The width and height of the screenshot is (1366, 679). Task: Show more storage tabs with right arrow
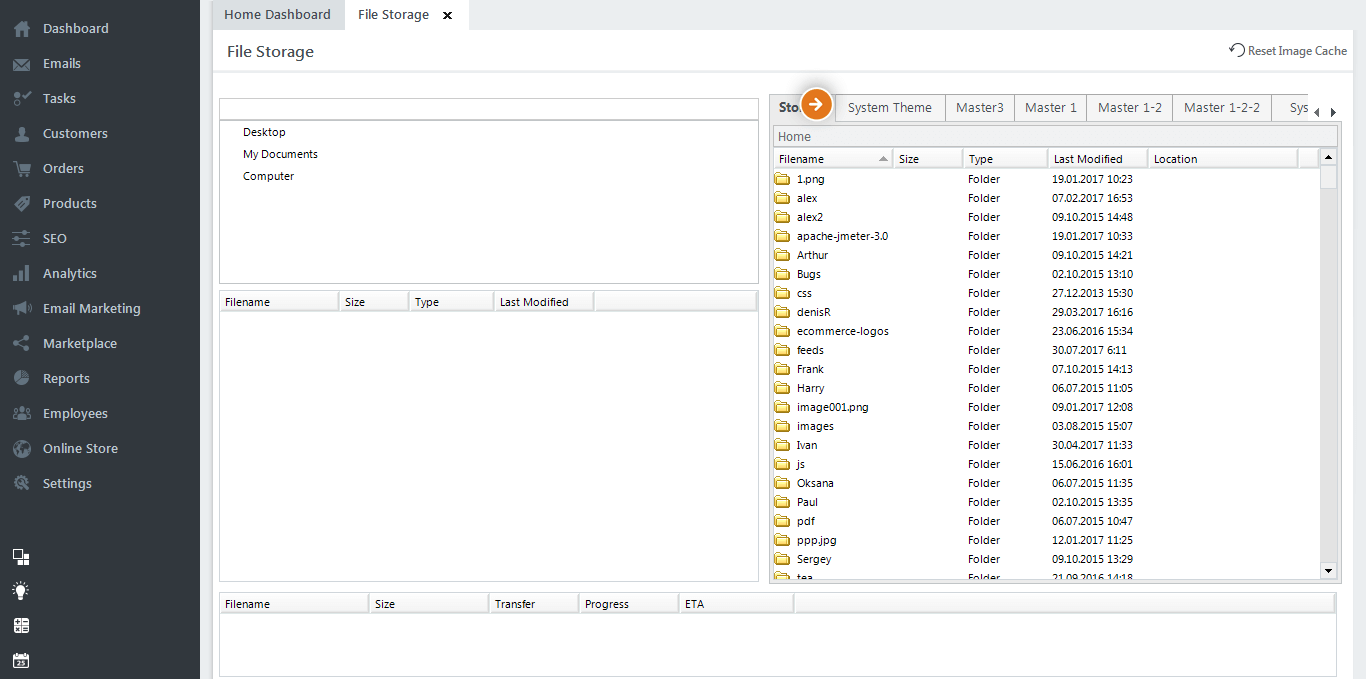click(1333, 112)
